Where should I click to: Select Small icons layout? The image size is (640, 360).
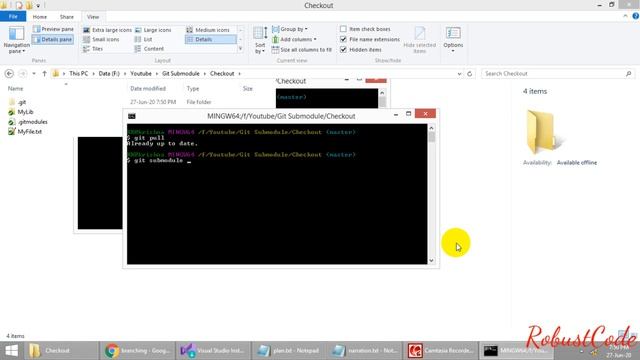point(101,40)
